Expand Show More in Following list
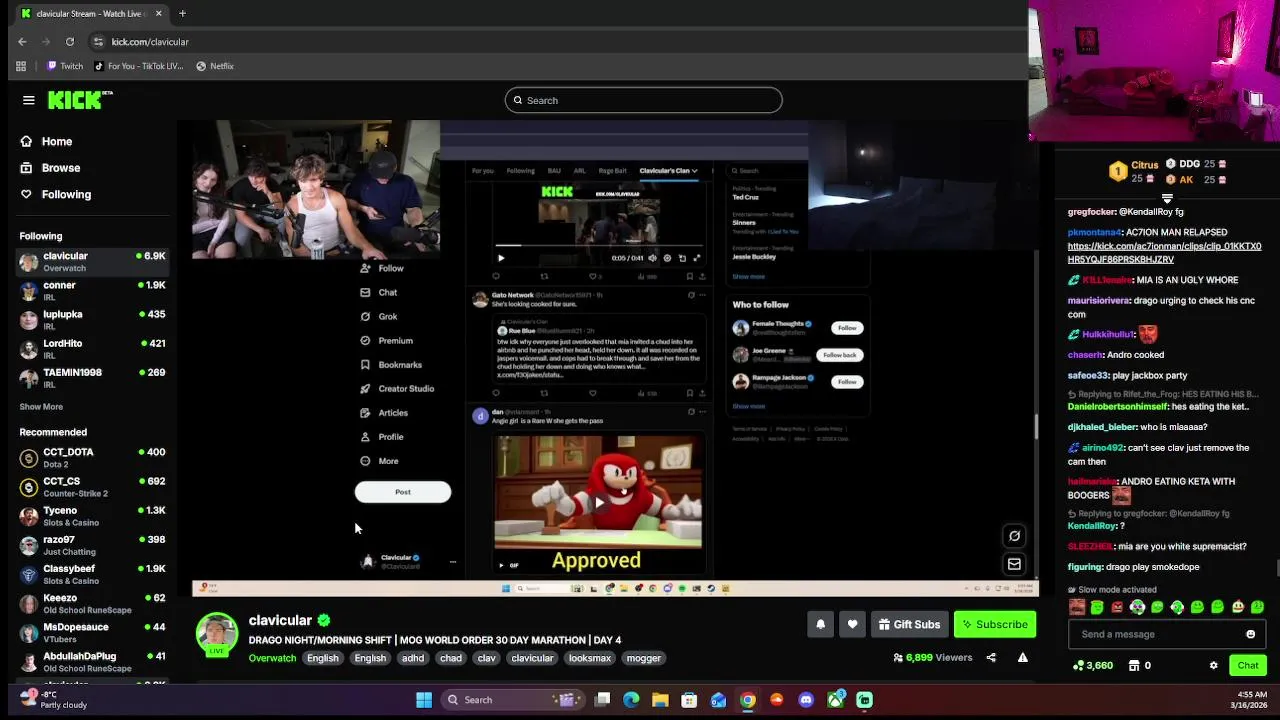 41,407
